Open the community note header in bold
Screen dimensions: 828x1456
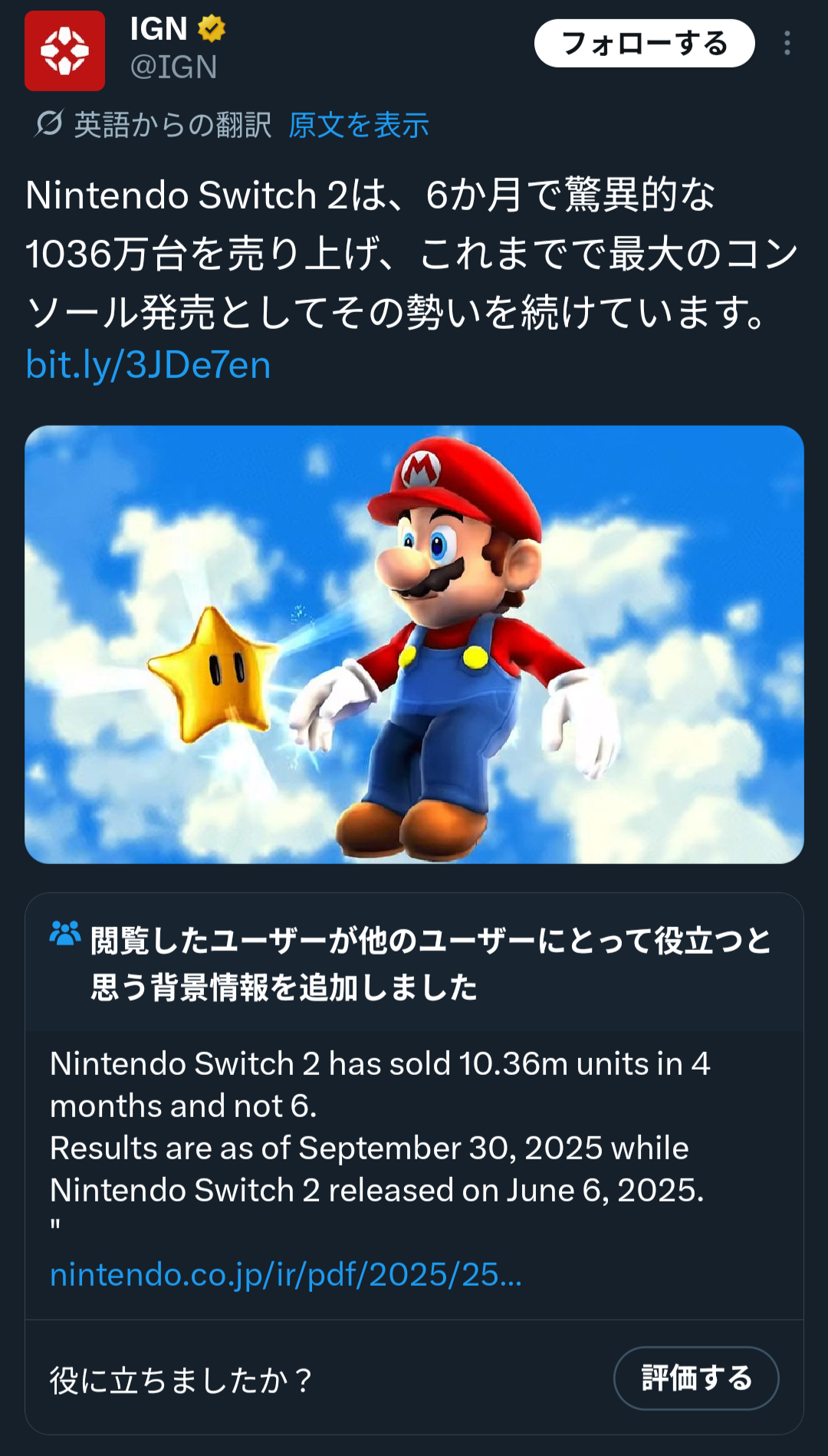tap(429, 963)
